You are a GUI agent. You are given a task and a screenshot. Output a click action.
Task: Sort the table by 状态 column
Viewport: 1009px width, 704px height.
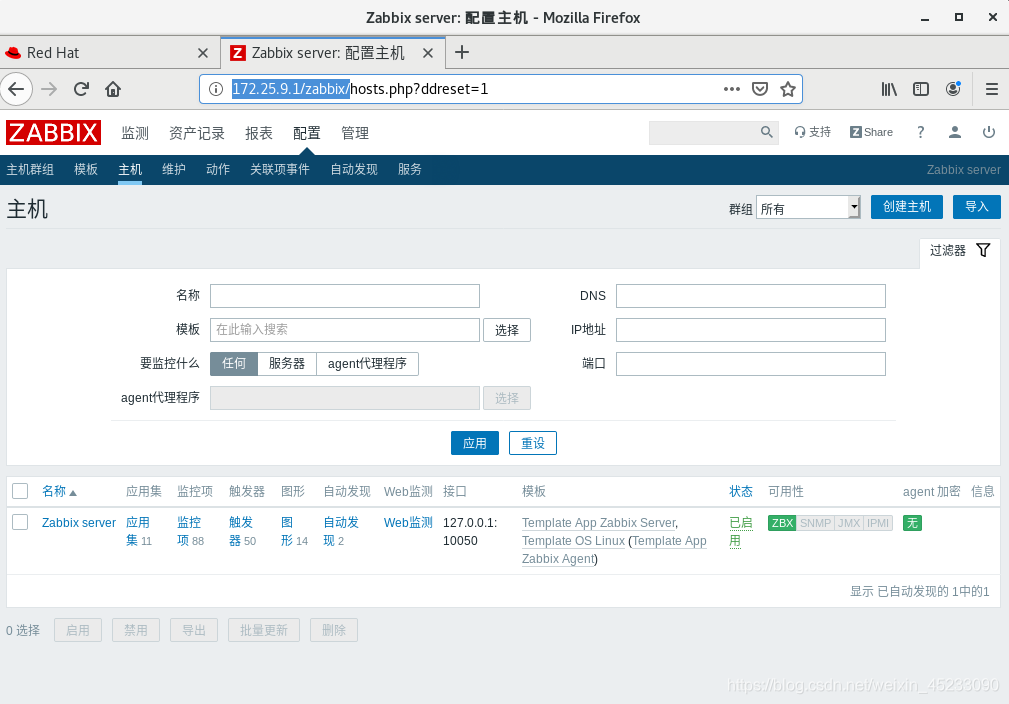click(x=741, y=492)
